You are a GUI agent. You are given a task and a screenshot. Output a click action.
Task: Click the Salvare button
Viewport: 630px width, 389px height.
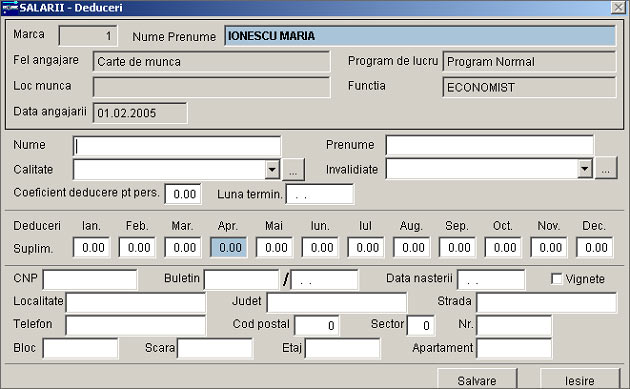pyautogui.click(x=477, y=379)
